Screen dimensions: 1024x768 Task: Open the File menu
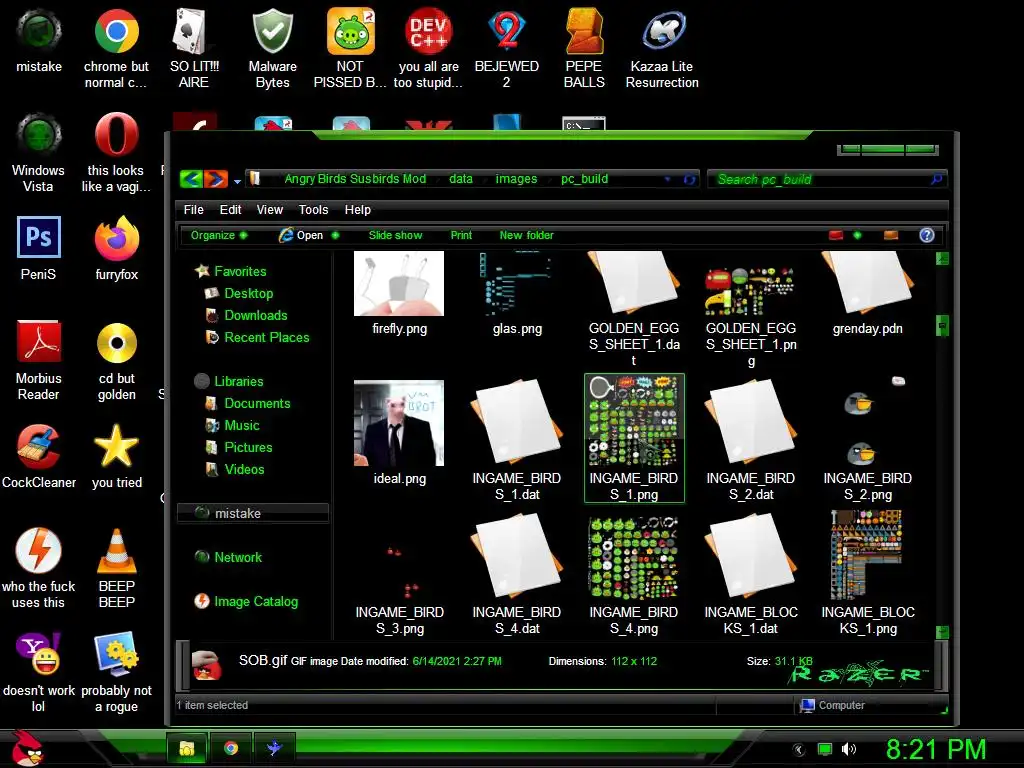(x=193, y=210)
